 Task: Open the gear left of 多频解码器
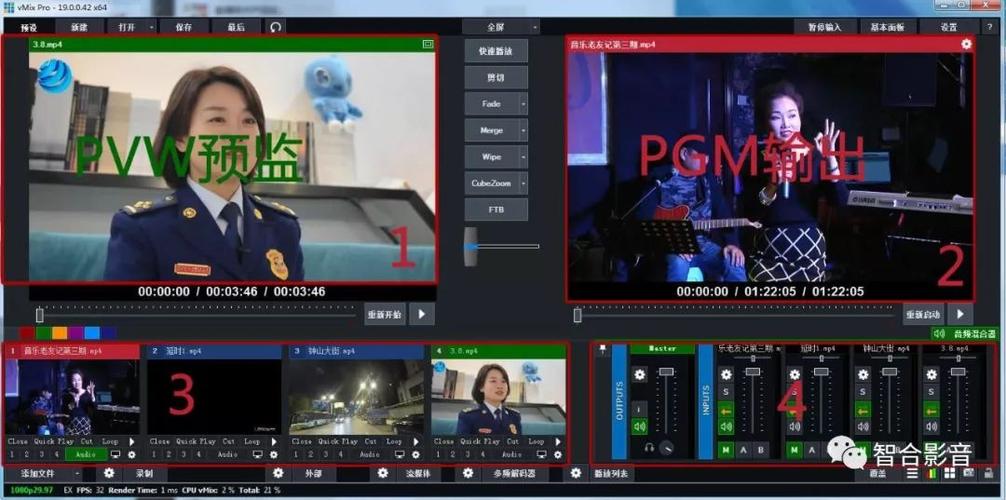tap(468, 473)
